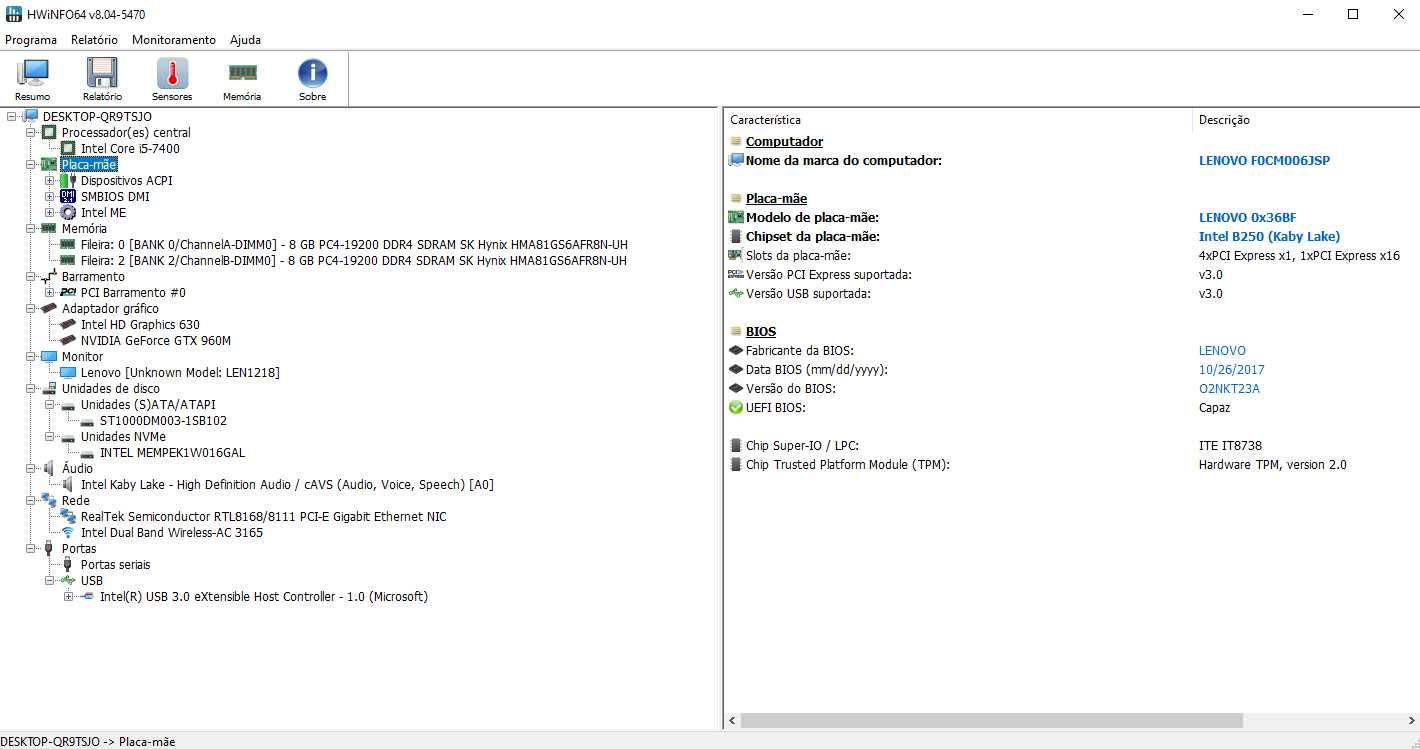The height and width of the screenshot is (749, 1420).
Task: Click the Dispositivos ACPI plug icon
Action: (x=68, y=181)
